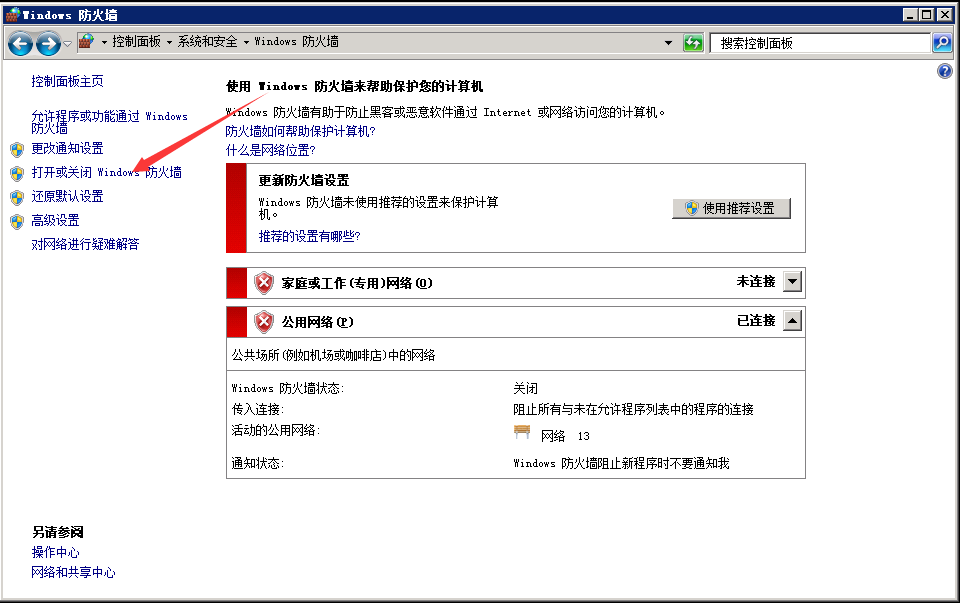This screenshot has width=960, height=603.
Task: Click 公用网络(P) heading
Action: point(318,322)
